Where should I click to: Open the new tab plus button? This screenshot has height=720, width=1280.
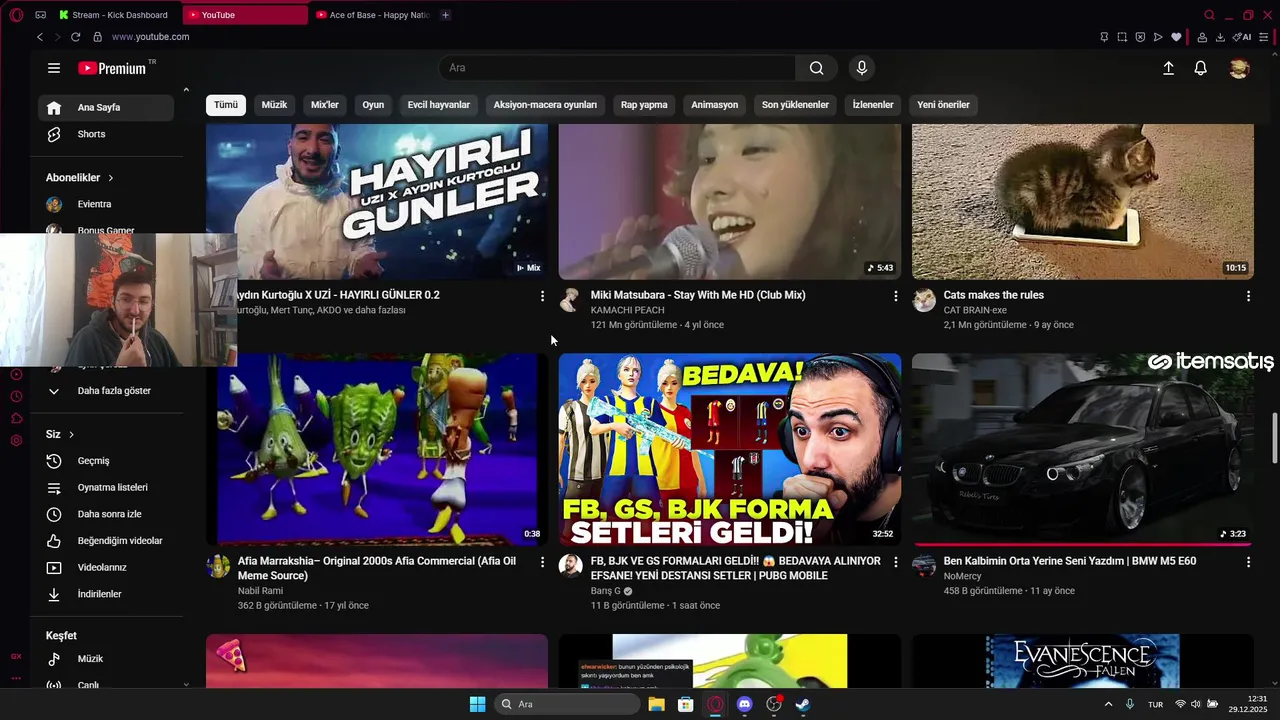tap(445, 15)
